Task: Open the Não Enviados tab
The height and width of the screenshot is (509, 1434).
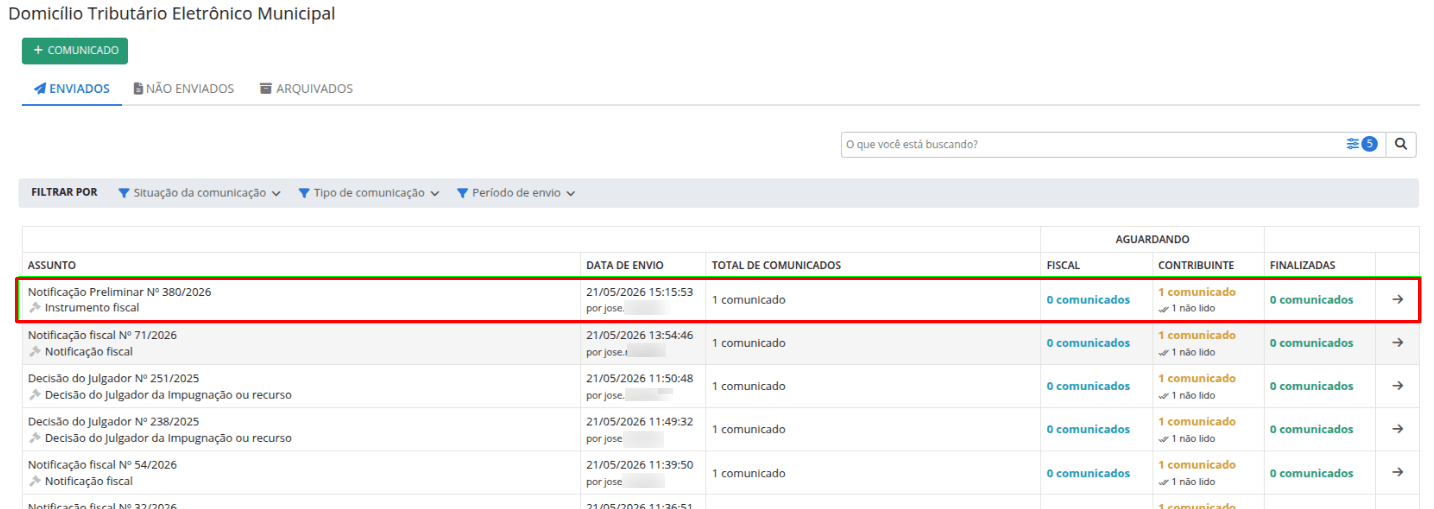Action: click(x=184, y=89)
